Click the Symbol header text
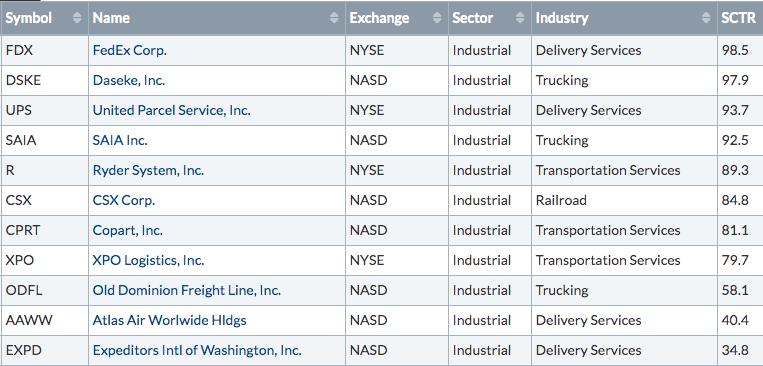The height and width of the screenshot is (366, 763). point(29,18)
